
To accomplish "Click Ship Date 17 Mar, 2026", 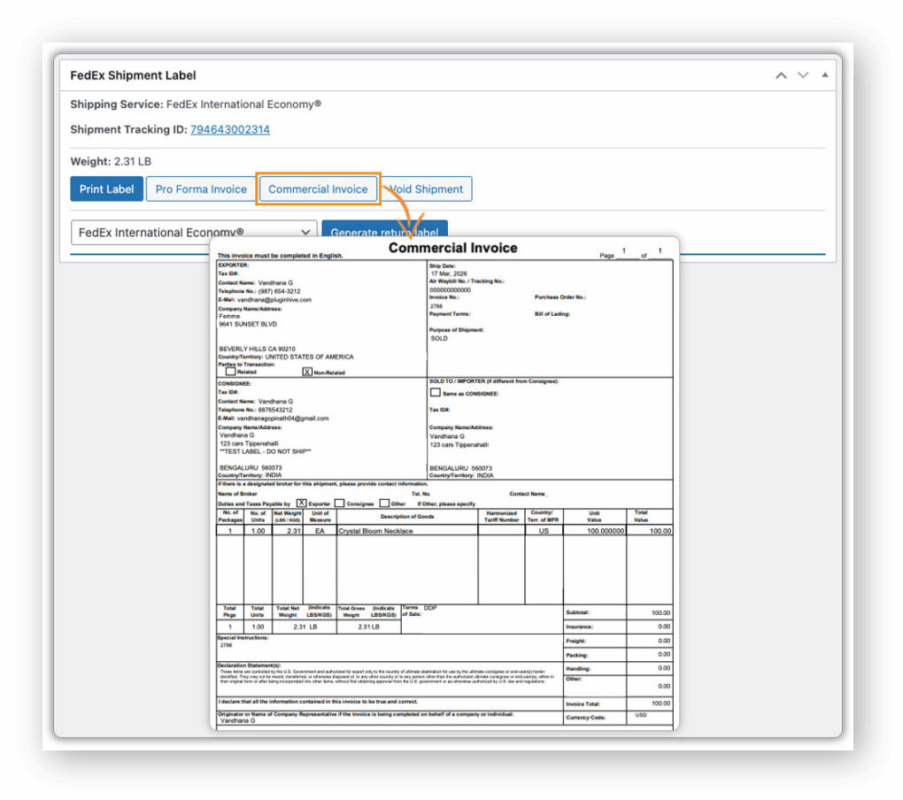I will [449, 274].
